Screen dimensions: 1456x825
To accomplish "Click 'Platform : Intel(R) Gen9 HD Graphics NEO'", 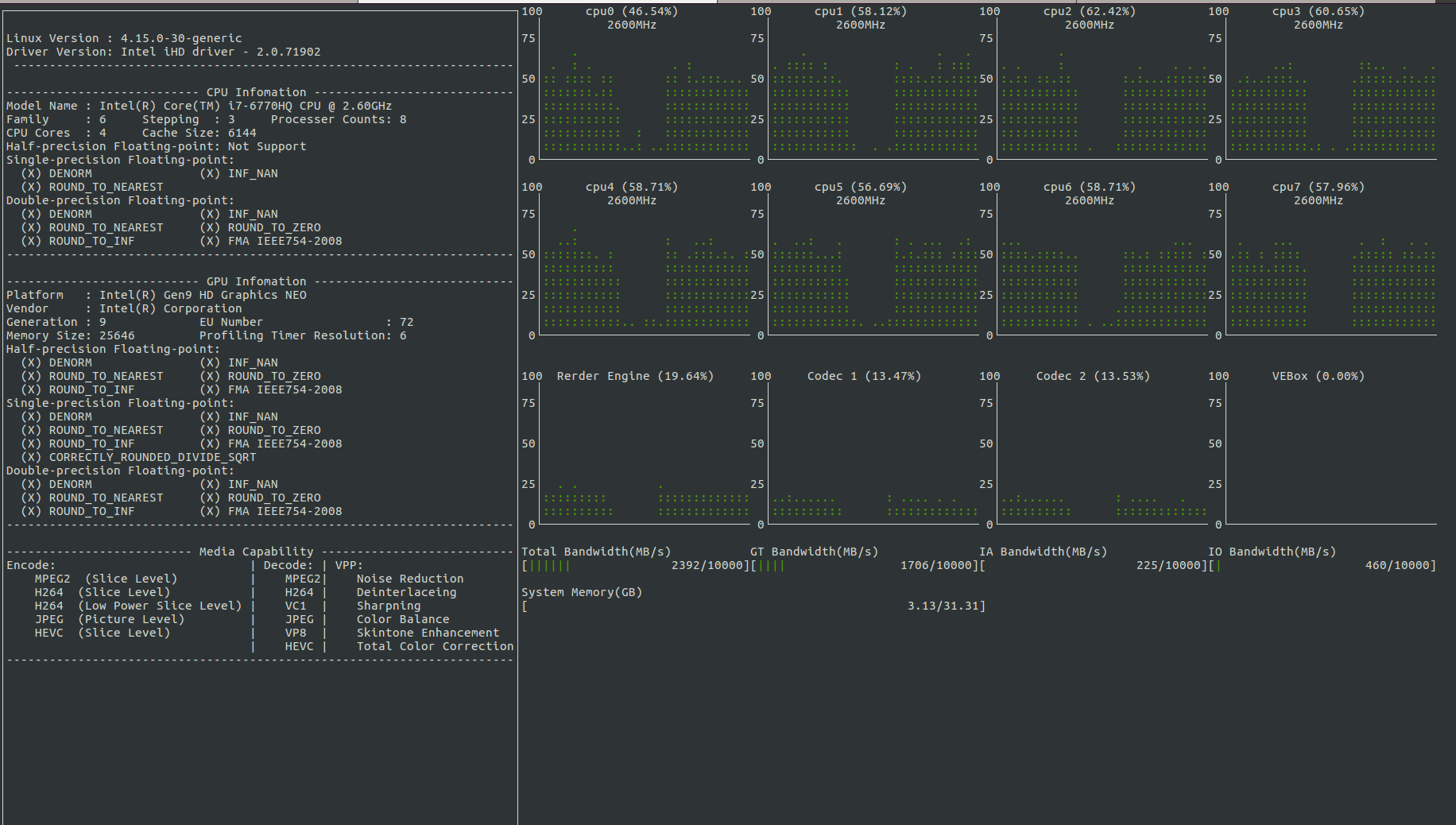I will click(156, 295).
